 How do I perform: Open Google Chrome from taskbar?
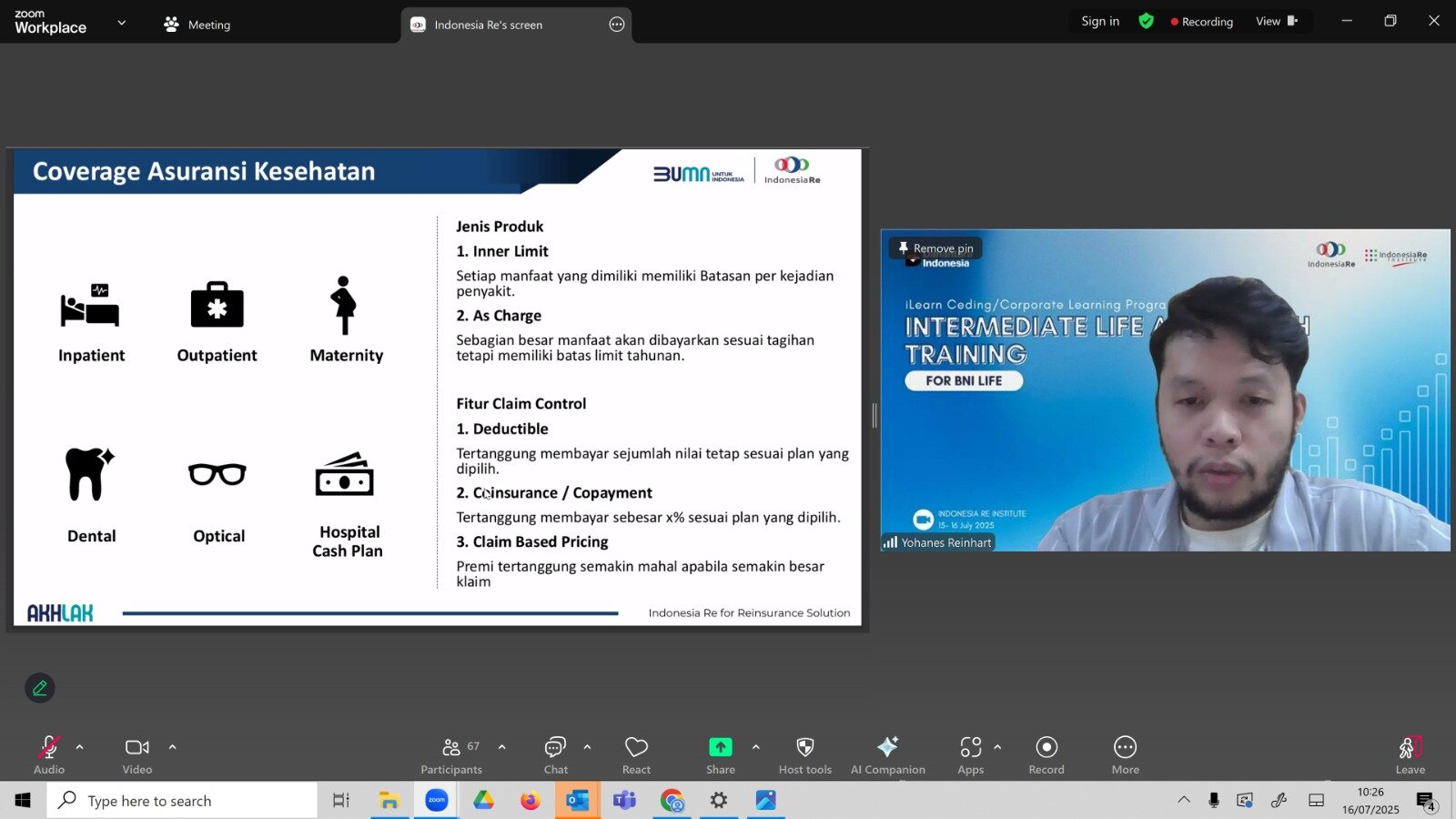pyautogui.click(x=672, y=801)
